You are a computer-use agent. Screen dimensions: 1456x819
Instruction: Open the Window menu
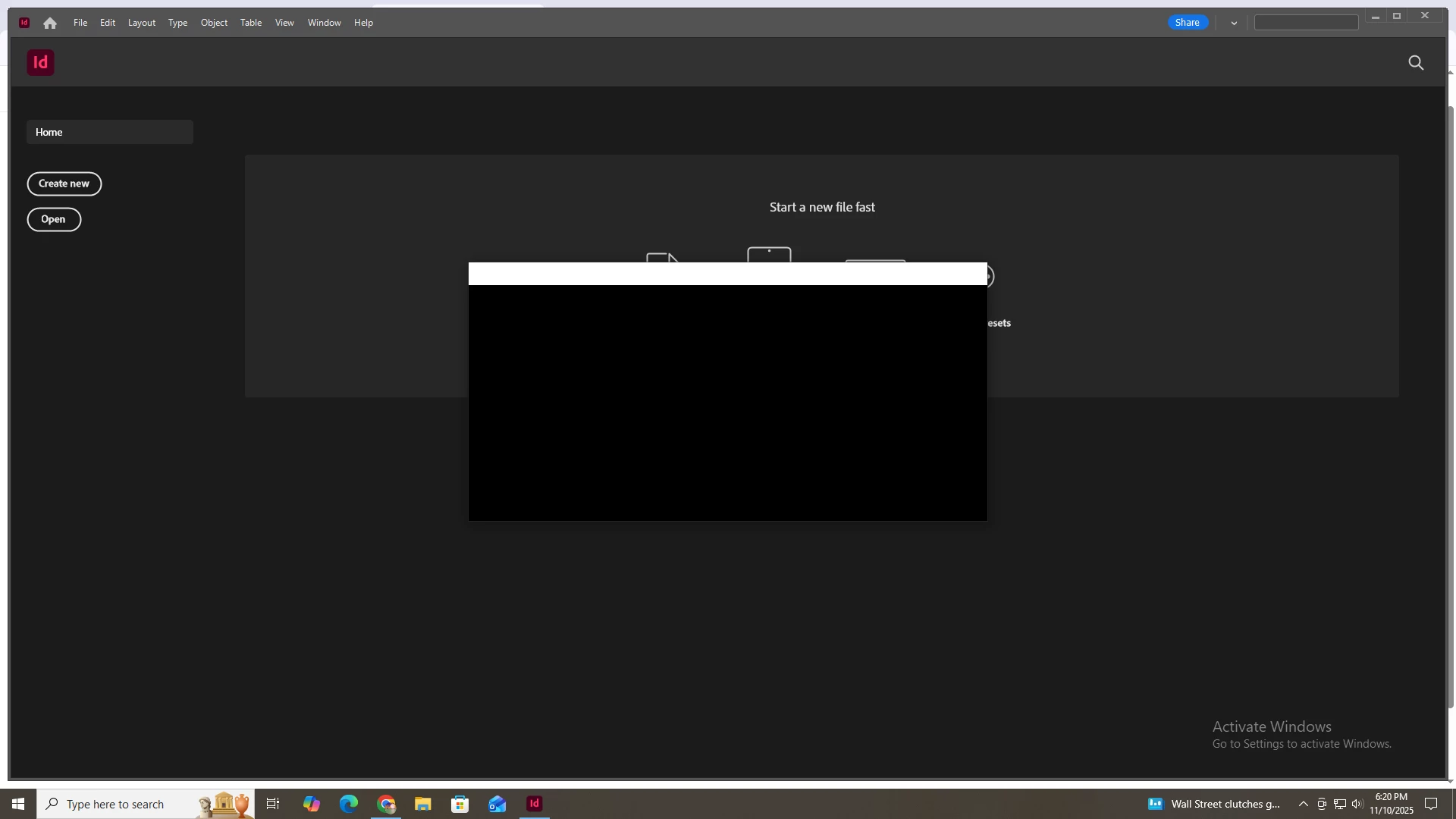pos(324,23)
